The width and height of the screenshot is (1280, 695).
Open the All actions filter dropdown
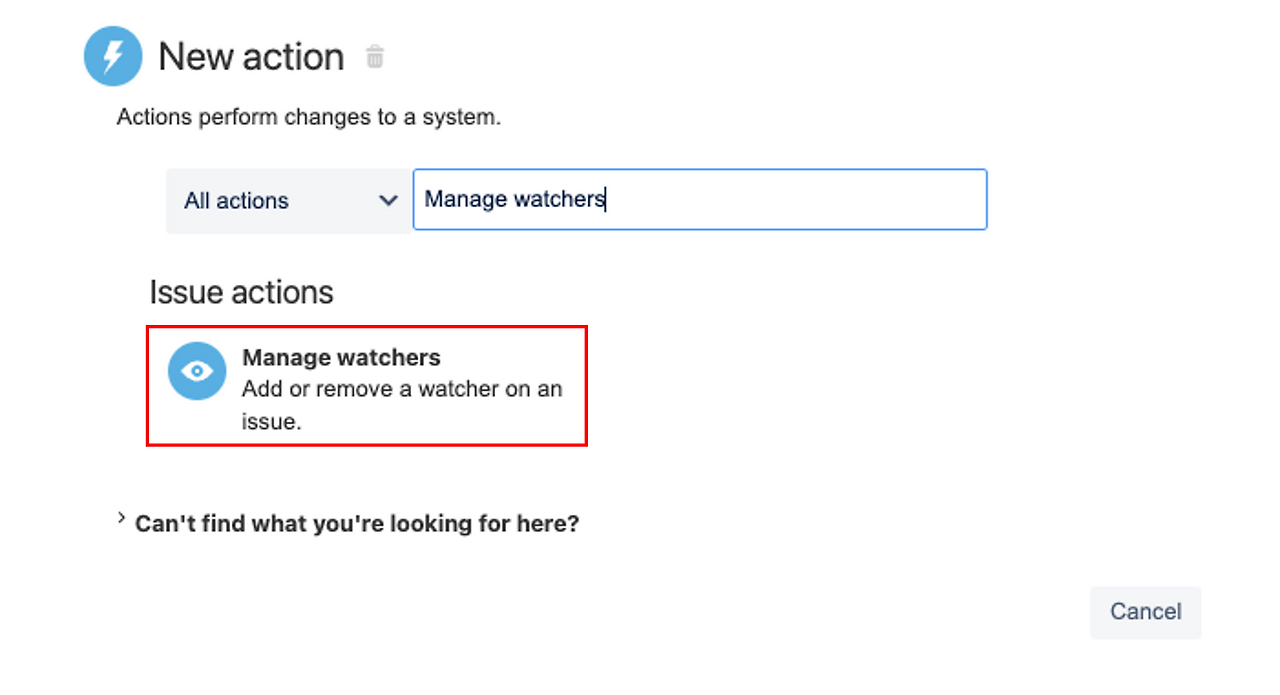(287, 200)
